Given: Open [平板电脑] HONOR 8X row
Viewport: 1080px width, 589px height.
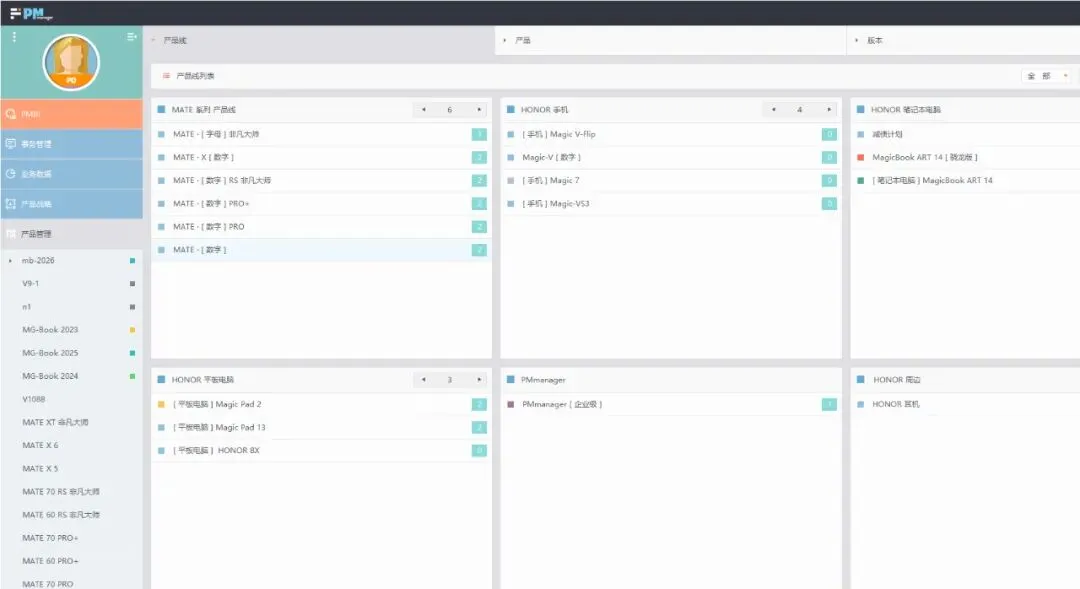Looking at the screenshot, I should point(321,451).
